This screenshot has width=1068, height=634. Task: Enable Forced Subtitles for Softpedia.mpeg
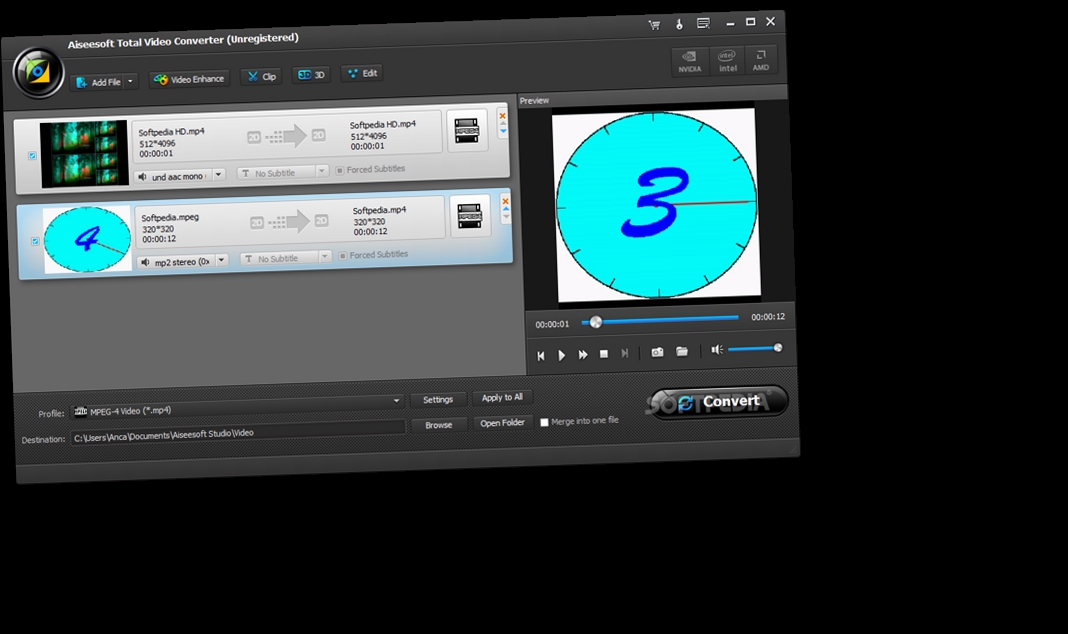point(343,255)
